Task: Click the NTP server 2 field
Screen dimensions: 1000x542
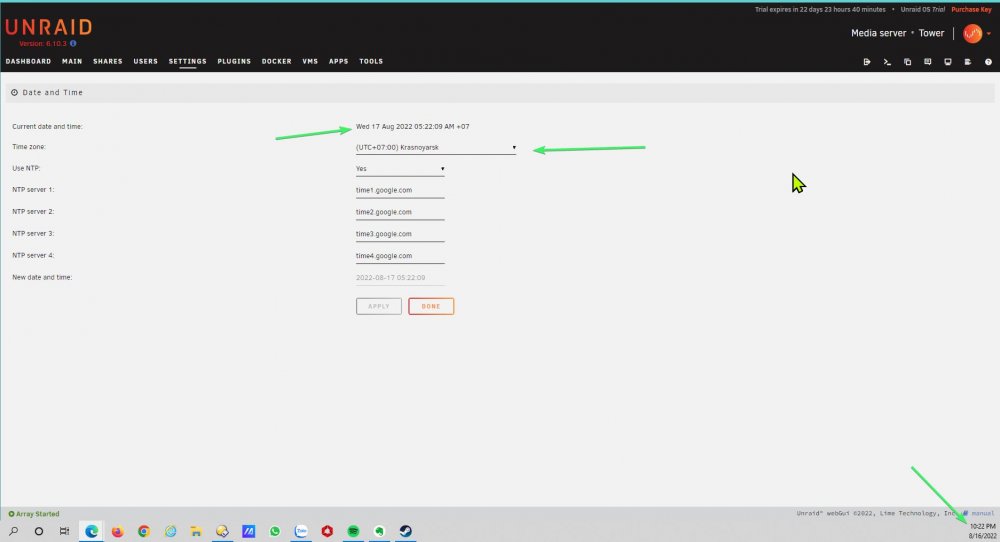Action: pyautogui.click(x=400, y=212)
